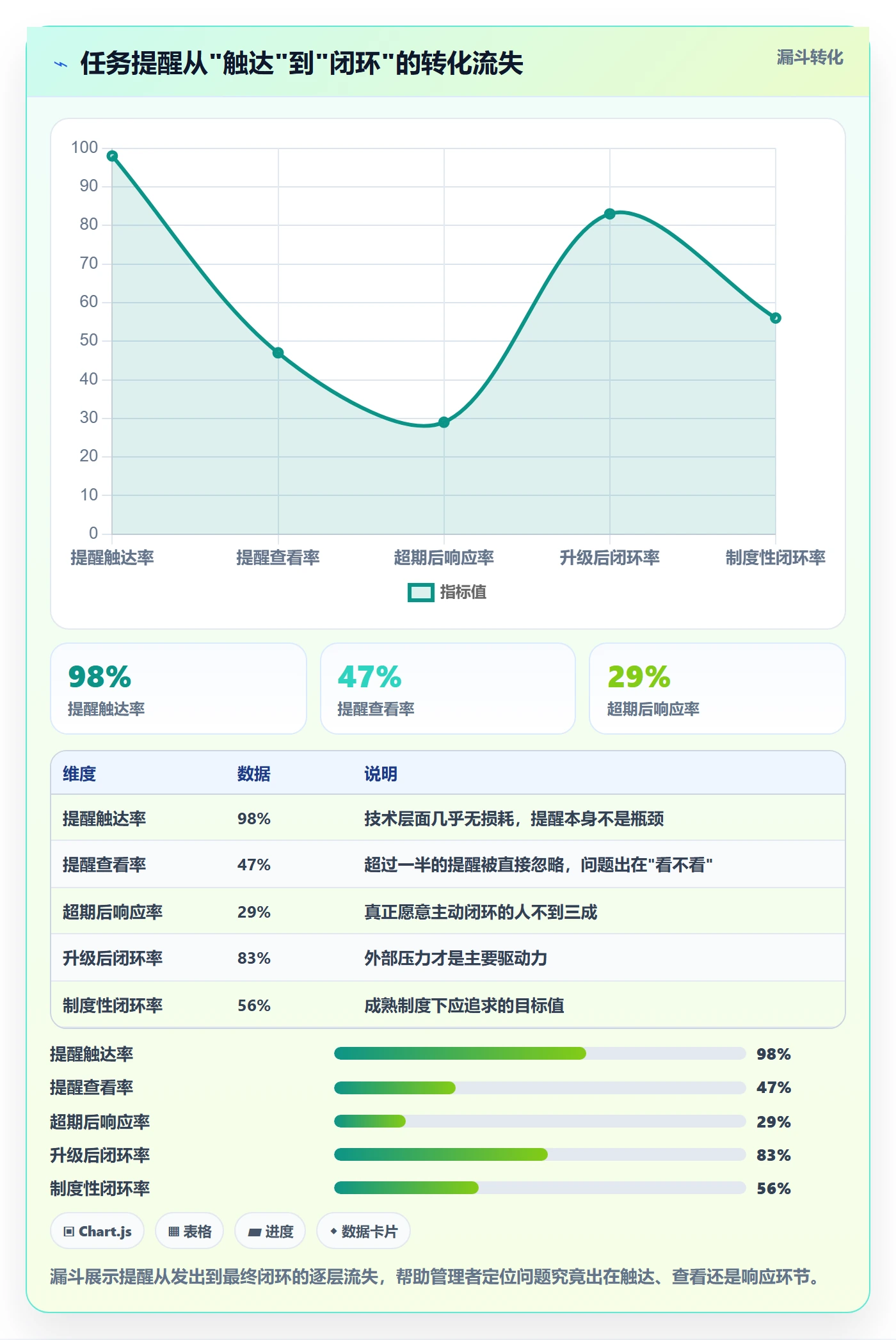Viewport: 896px width, 1340px height.
Task: Click the 提醒查看率 progress bar at 47%
Action: point(540,1087)
